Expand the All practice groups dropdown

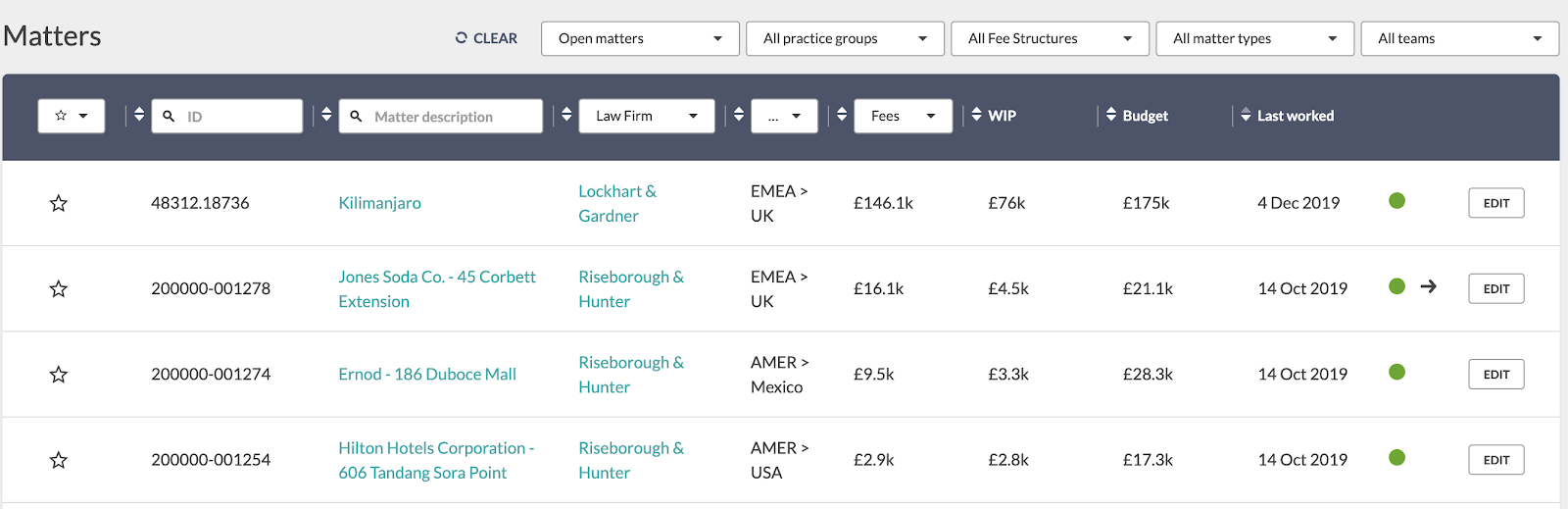click(x=845, y=38)
